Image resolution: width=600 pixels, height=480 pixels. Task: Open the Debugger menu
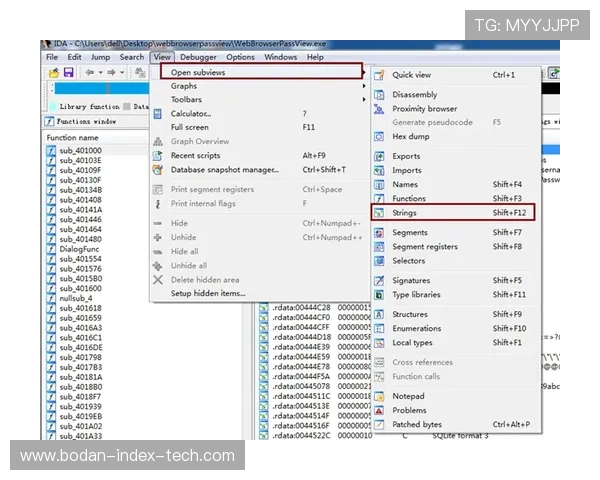pos(198,57)
